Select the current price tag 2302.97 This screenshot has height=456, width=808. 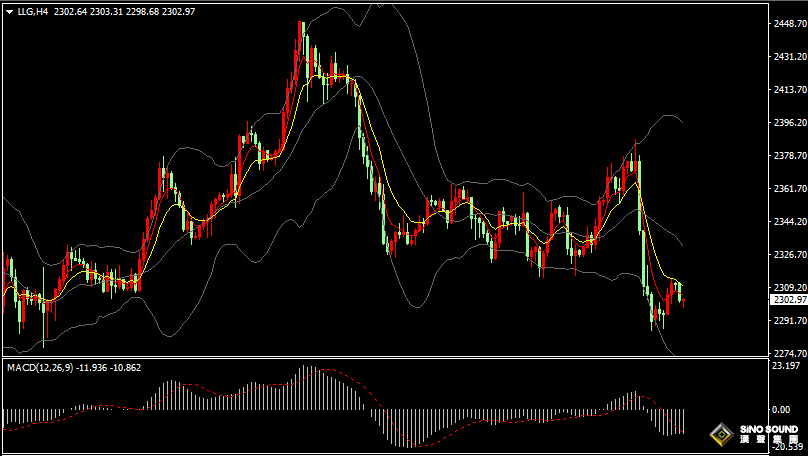click(786, 300)
